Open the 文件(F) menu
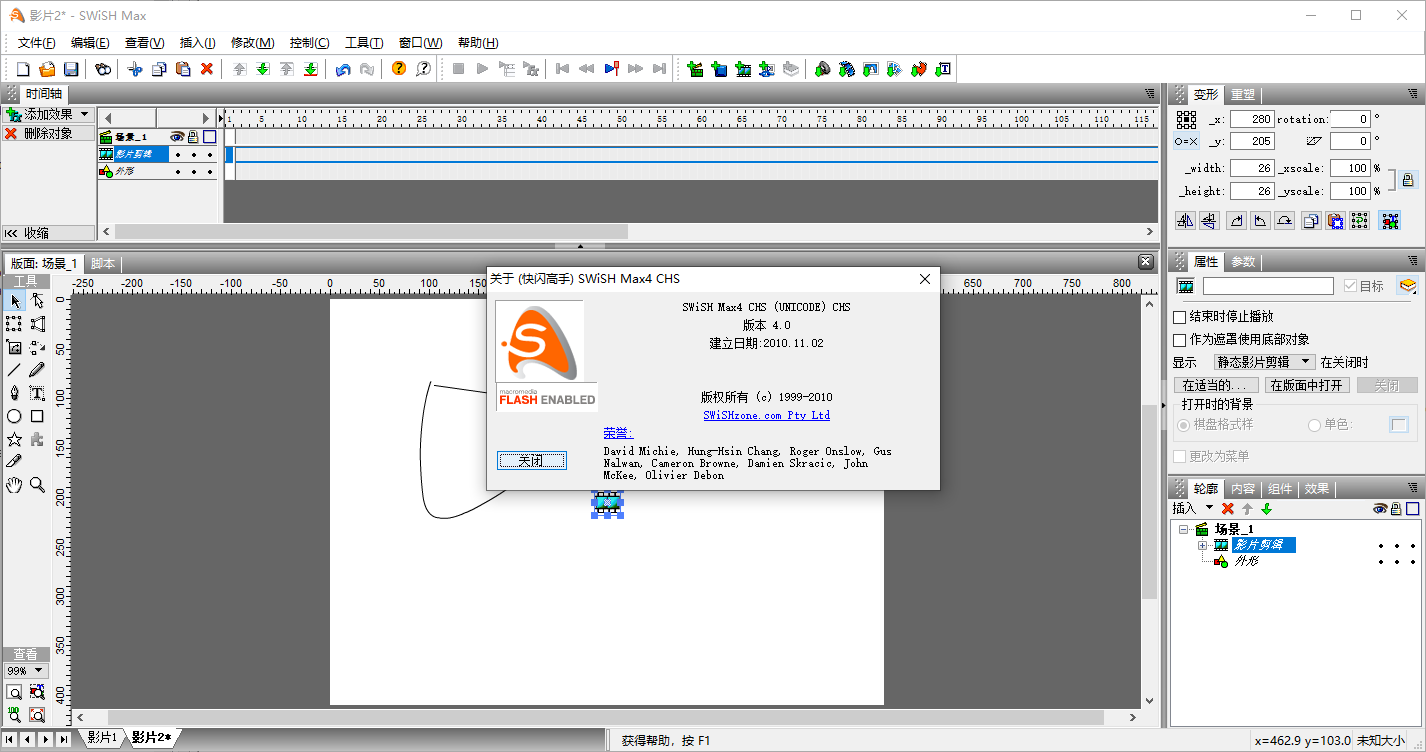Viewport: 1426px width, 752px height. pyautogui.click(x=37, y=42)
